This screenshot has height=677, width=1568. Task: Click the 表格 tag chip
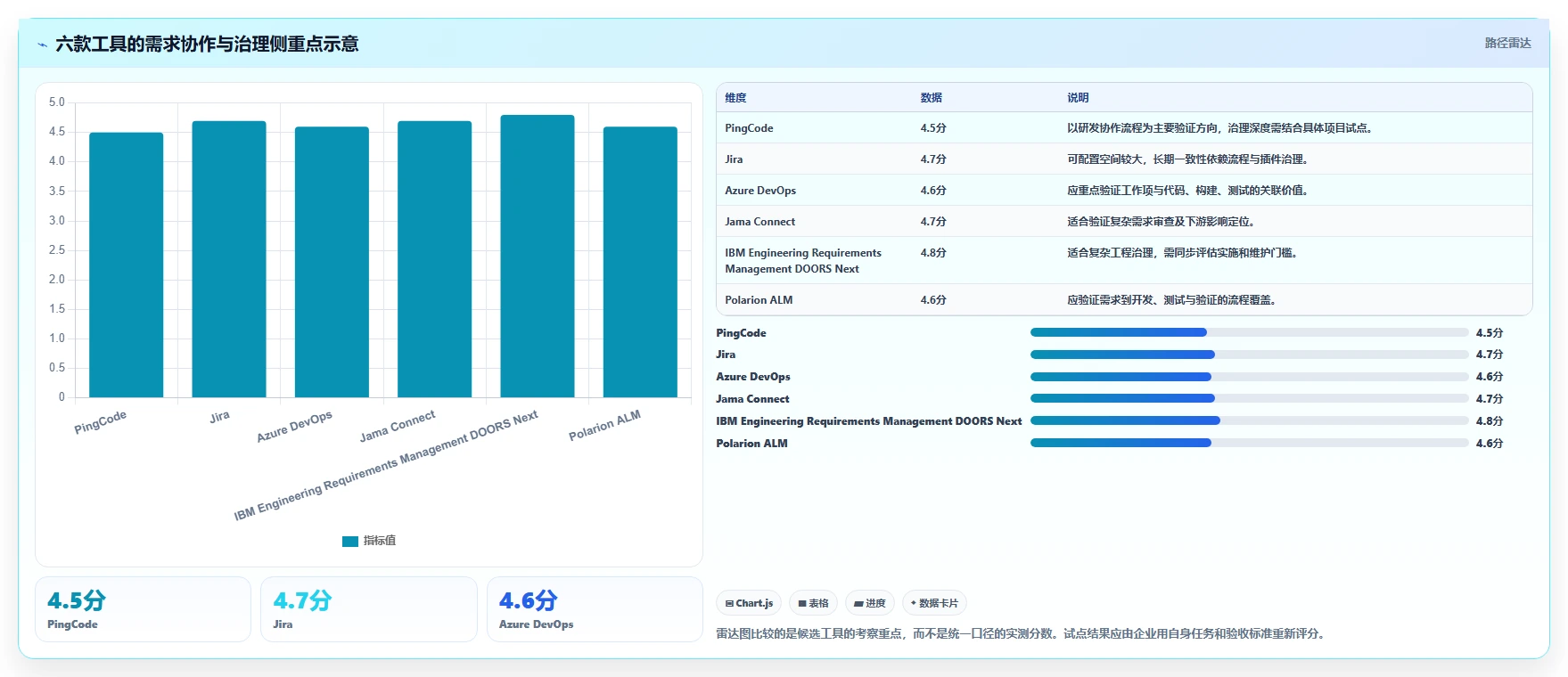pyautogui.click(x=813, y=603)
